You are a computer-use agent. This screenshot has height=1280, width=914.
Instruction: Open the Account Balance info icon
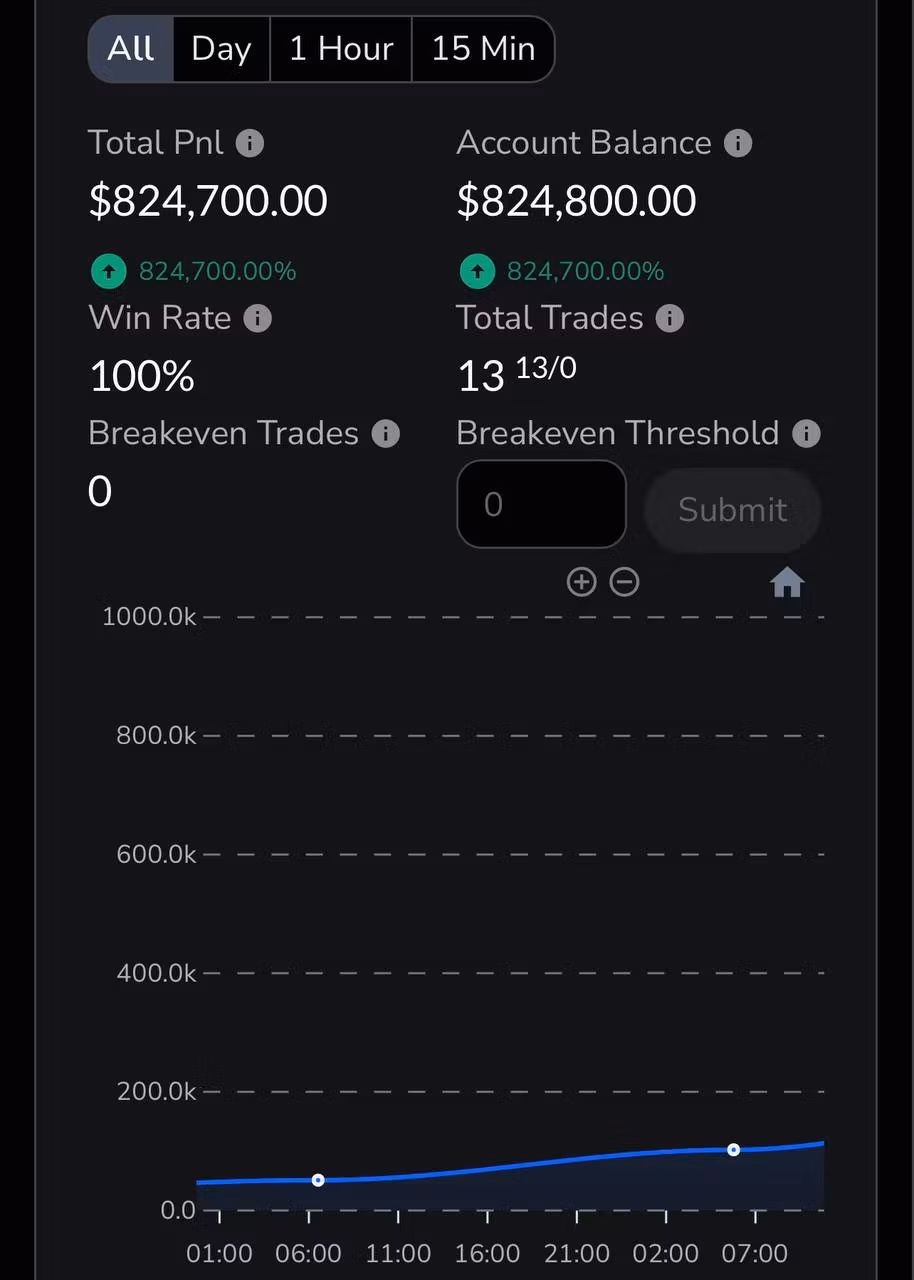pos(738,144)
